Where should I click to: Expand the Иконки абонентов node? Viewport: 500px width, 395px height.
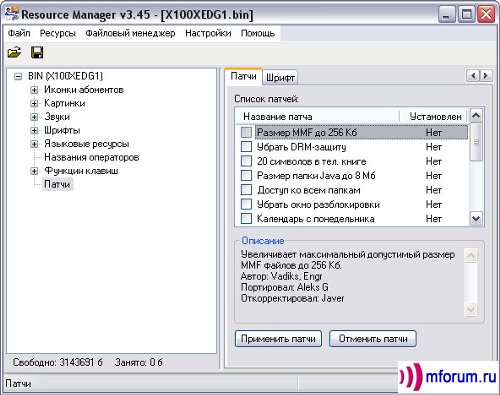(x=34, y=90)
